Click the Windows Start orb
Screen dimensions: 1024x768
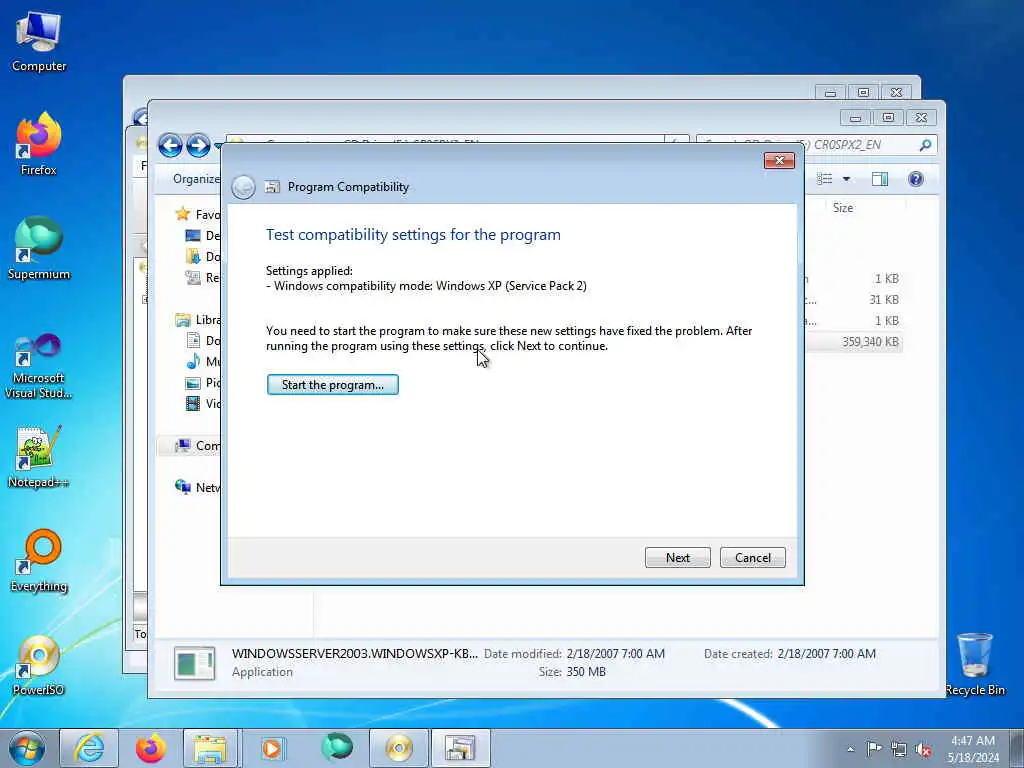[27, 748]
